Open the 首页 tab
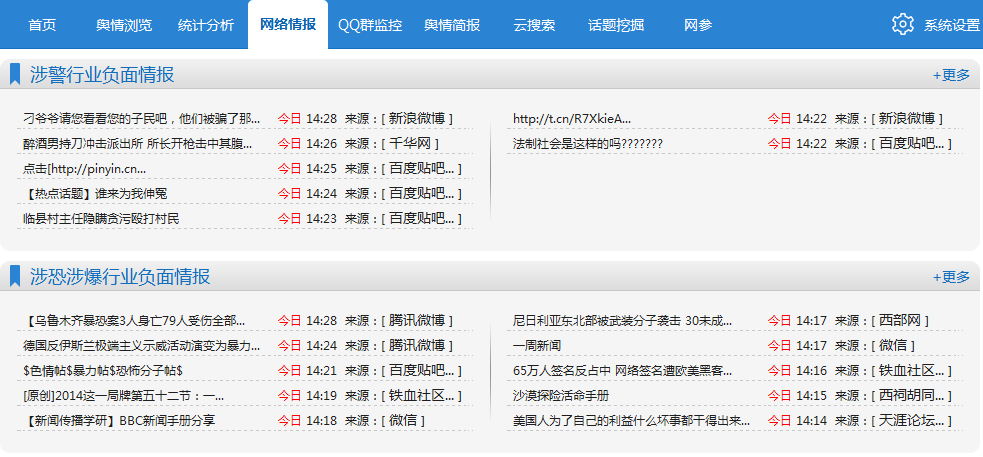This screenshot has height=457, width=983. (42, 25)
